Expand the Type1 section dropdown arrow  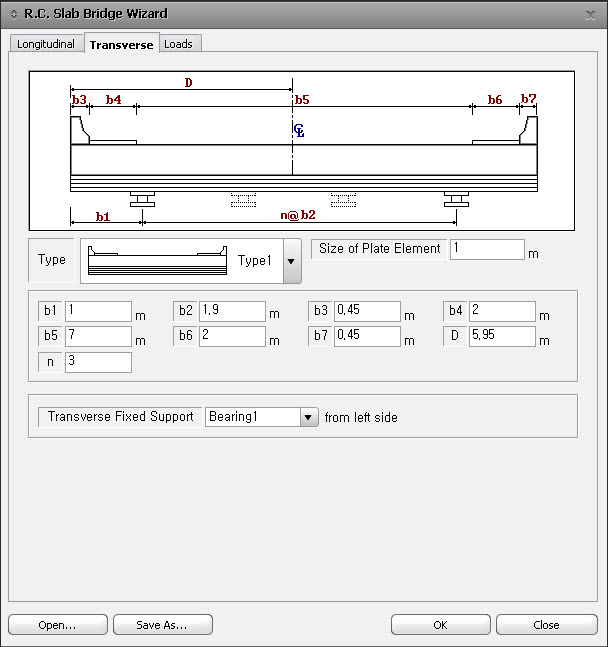[x=291, y=261]
